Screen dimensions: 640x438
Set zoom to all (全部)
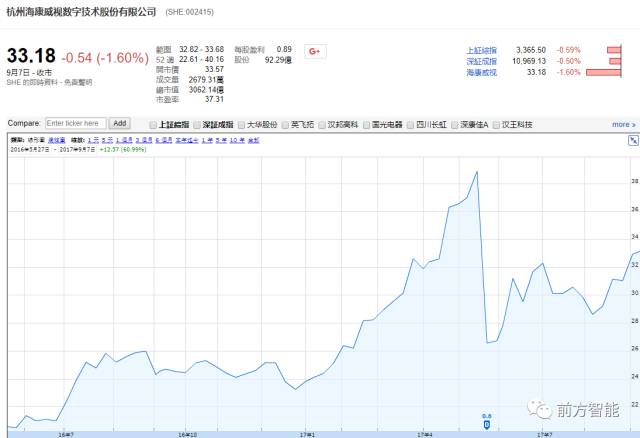(x=253, y=140)
